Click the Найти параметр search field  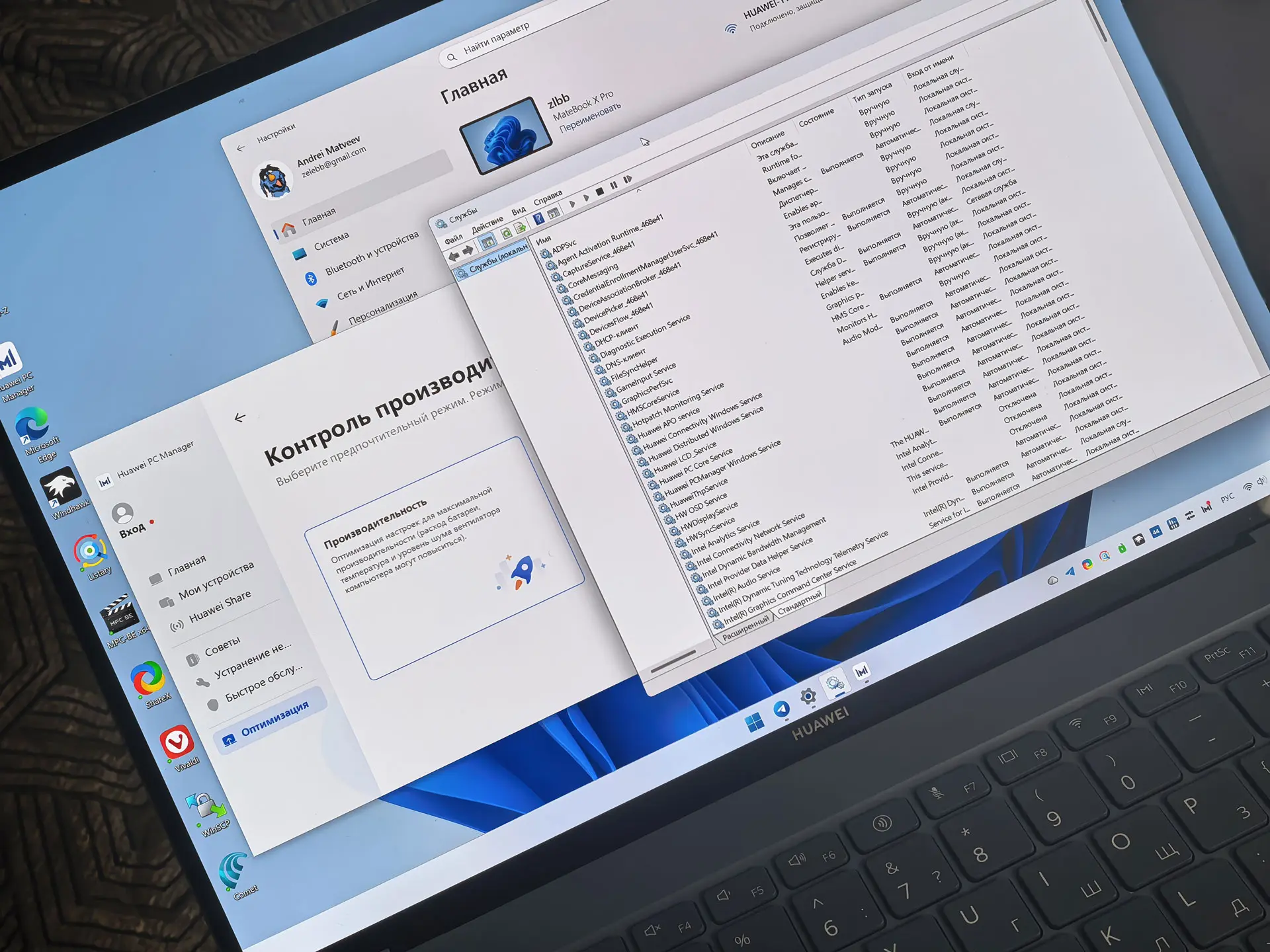click(496, 38)
